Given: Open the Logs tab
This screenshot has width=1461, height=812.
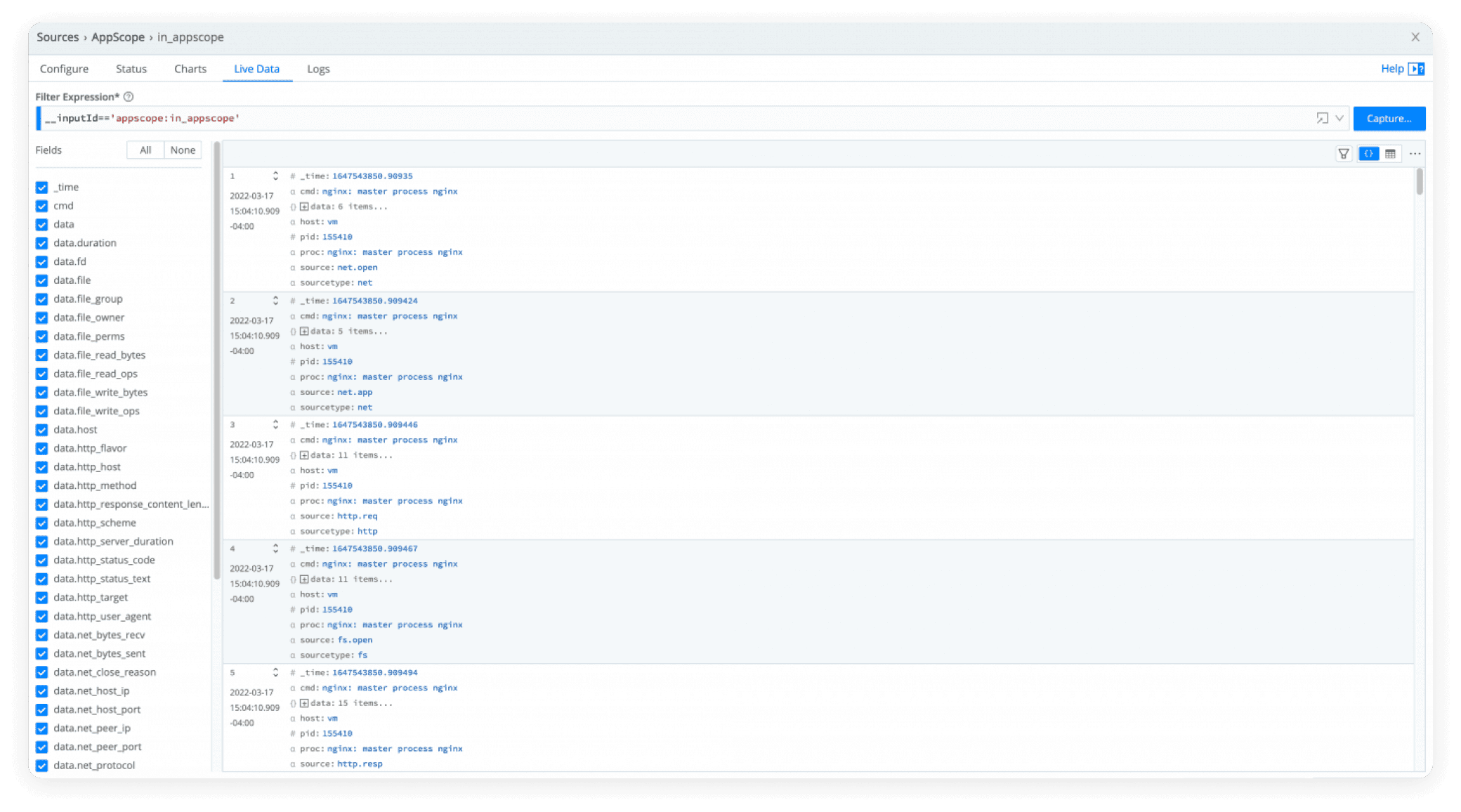Looking at the screenshot, I should [x=317, y=69].
